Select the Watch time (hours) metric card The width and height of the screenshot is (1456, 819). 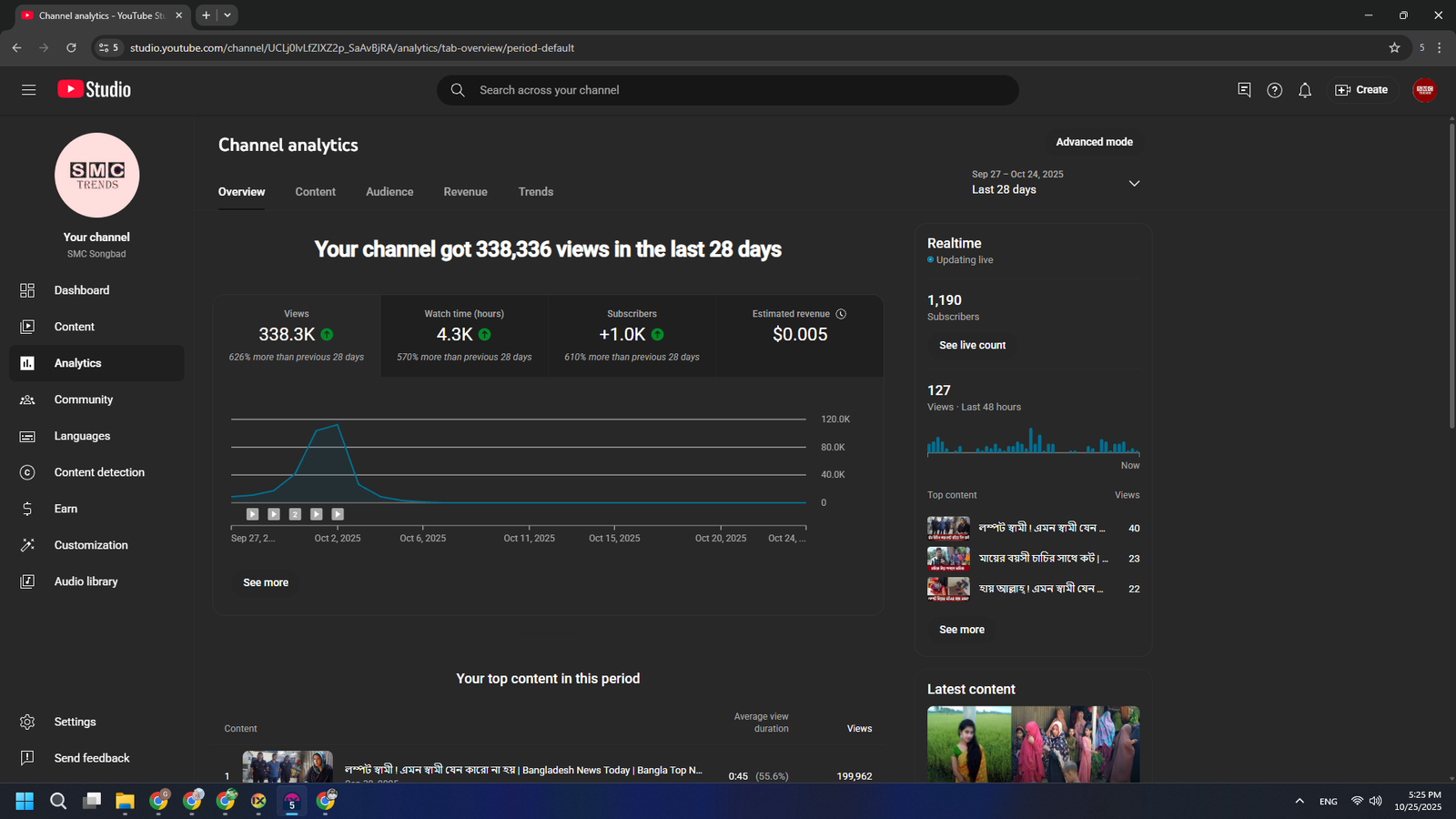pyautogui.click(x=464, y=335)
